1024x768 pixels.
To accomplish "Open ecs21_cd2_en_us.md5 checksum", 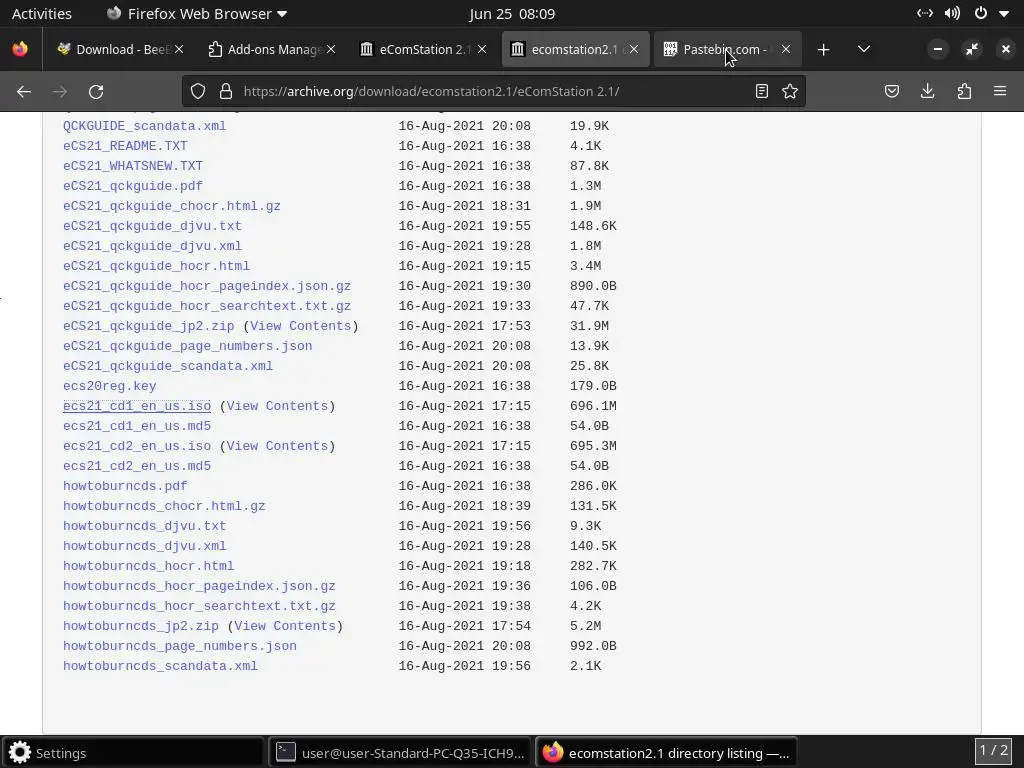I will coord(137,466).
